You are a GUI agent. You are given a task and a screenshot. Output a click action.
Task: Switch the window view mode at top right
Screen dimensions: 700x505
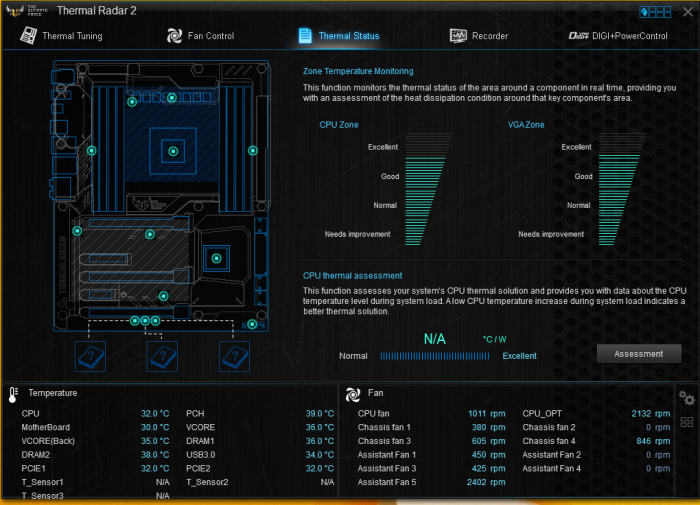point(655,12)
